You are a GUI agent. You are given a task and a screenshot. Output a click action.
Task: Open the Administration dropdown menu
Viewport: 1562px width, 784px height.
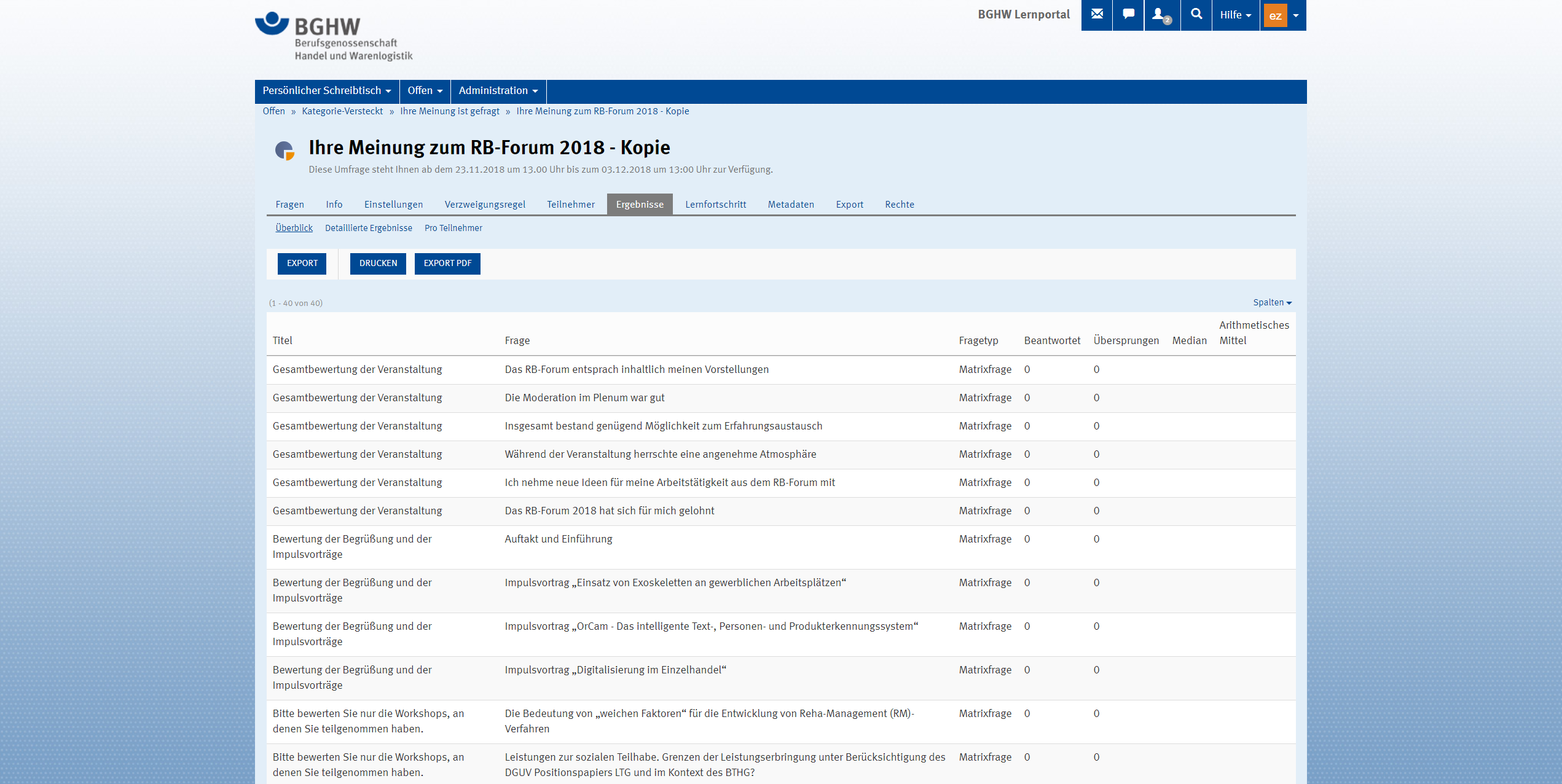498,91
